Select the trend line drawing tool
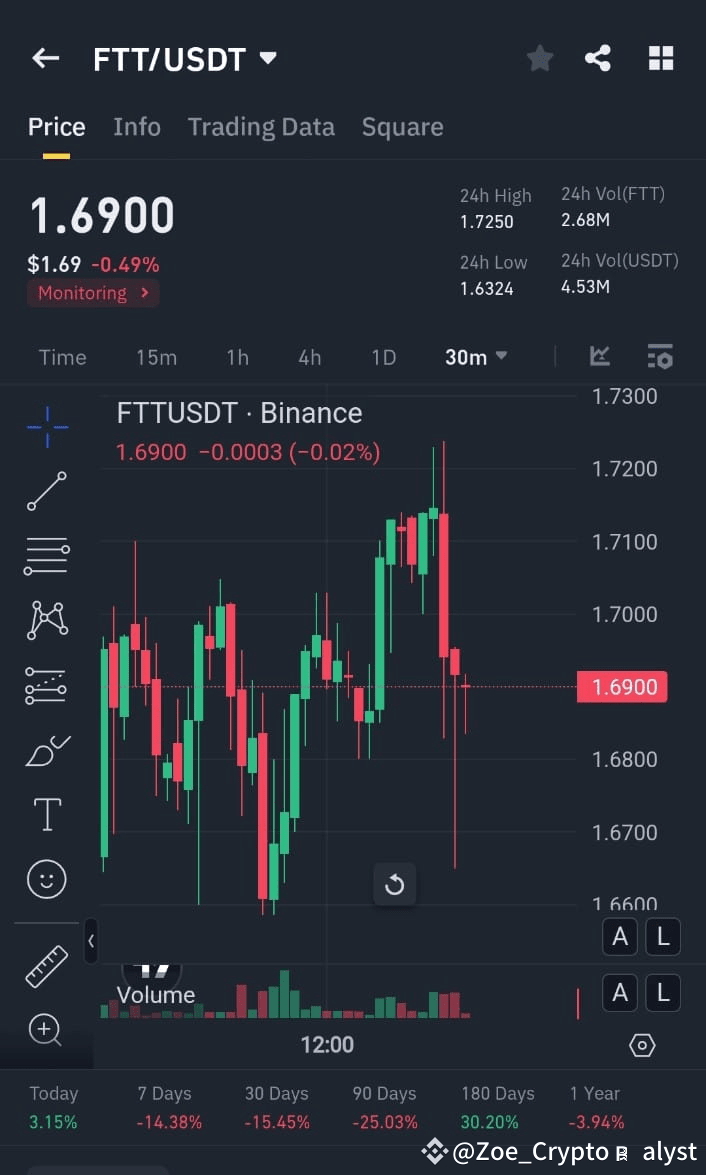Screen dimensions: 706x1175 click(45, 492)
